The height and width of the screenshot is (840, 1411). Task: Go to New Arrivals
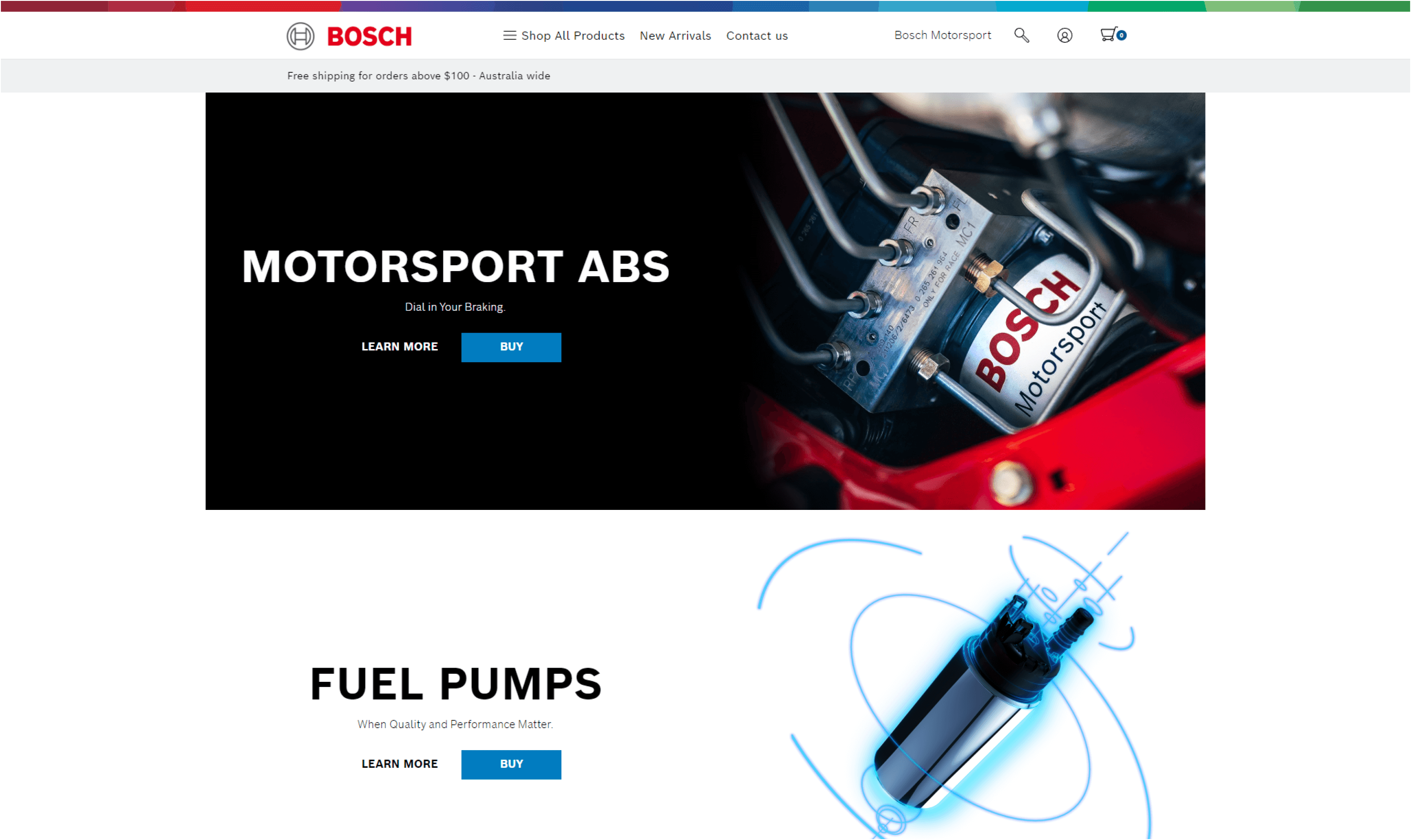675,36
